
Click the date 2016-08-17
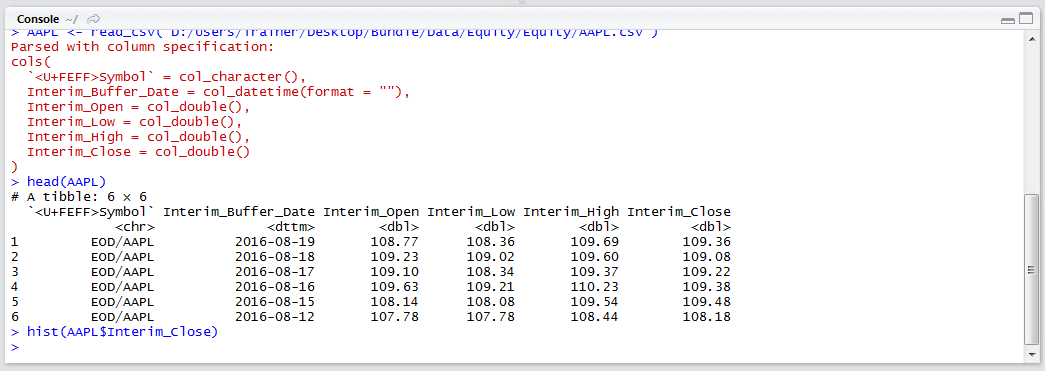click(275, 271)
